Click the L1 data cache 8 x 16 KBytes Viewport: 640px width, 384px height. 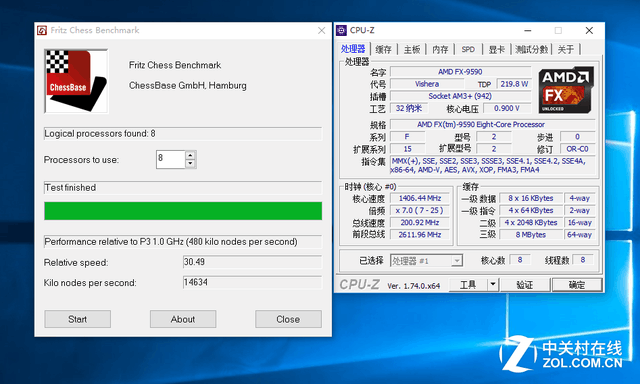[531, 198]
